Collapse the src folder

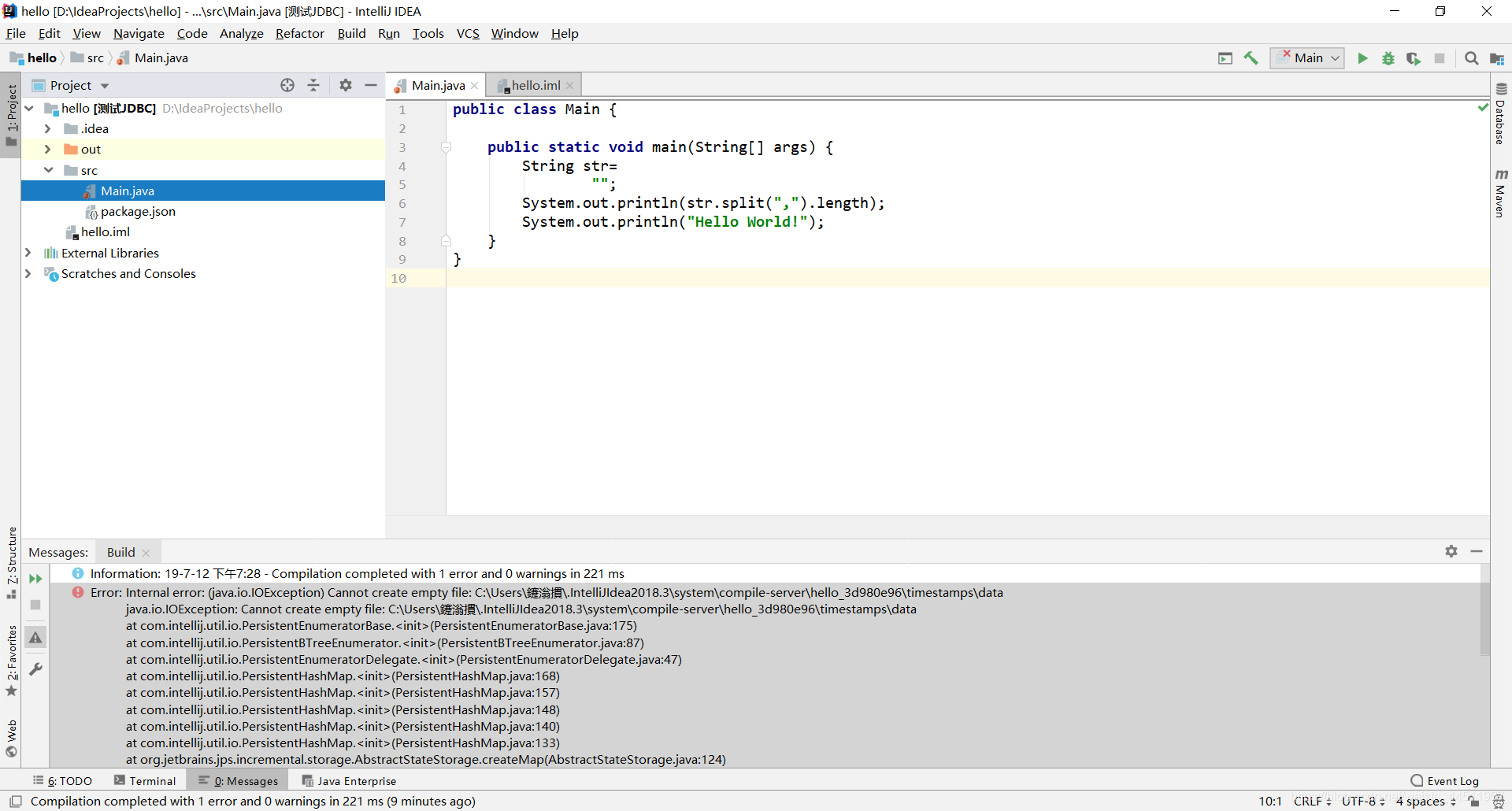click(48, 170)
